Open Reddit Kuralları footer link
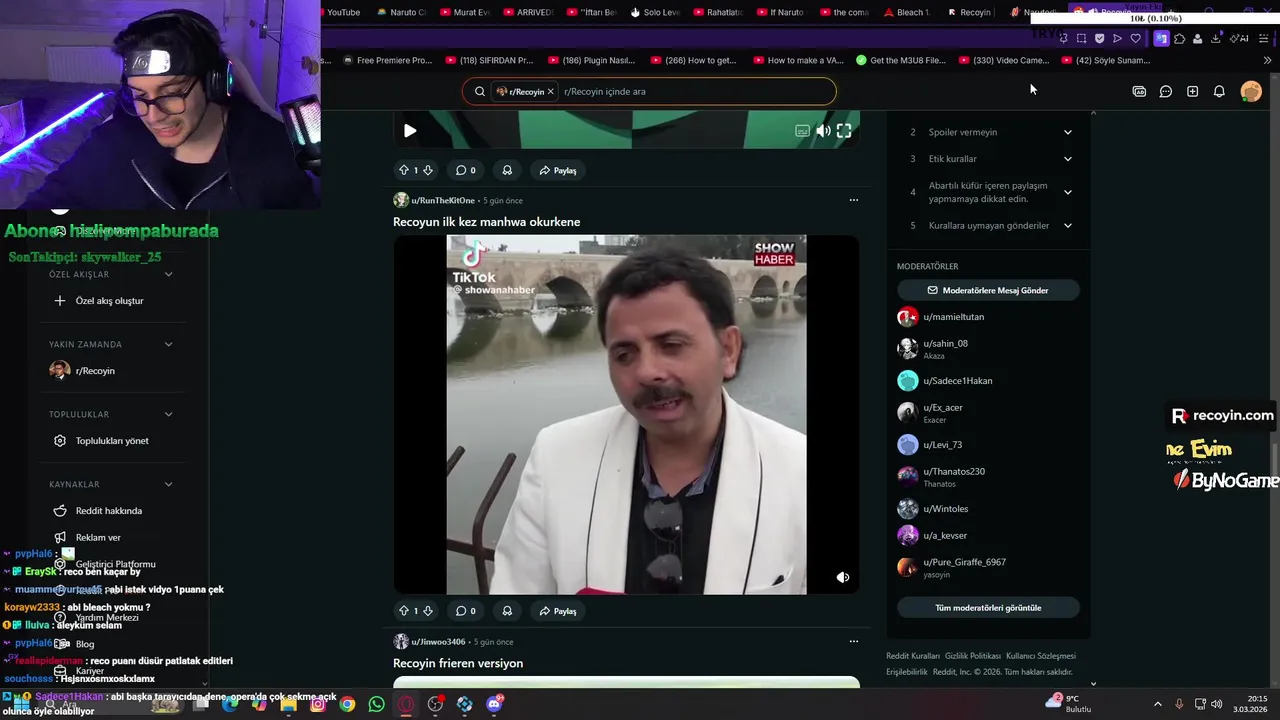1280x720 pixels. 913,656
